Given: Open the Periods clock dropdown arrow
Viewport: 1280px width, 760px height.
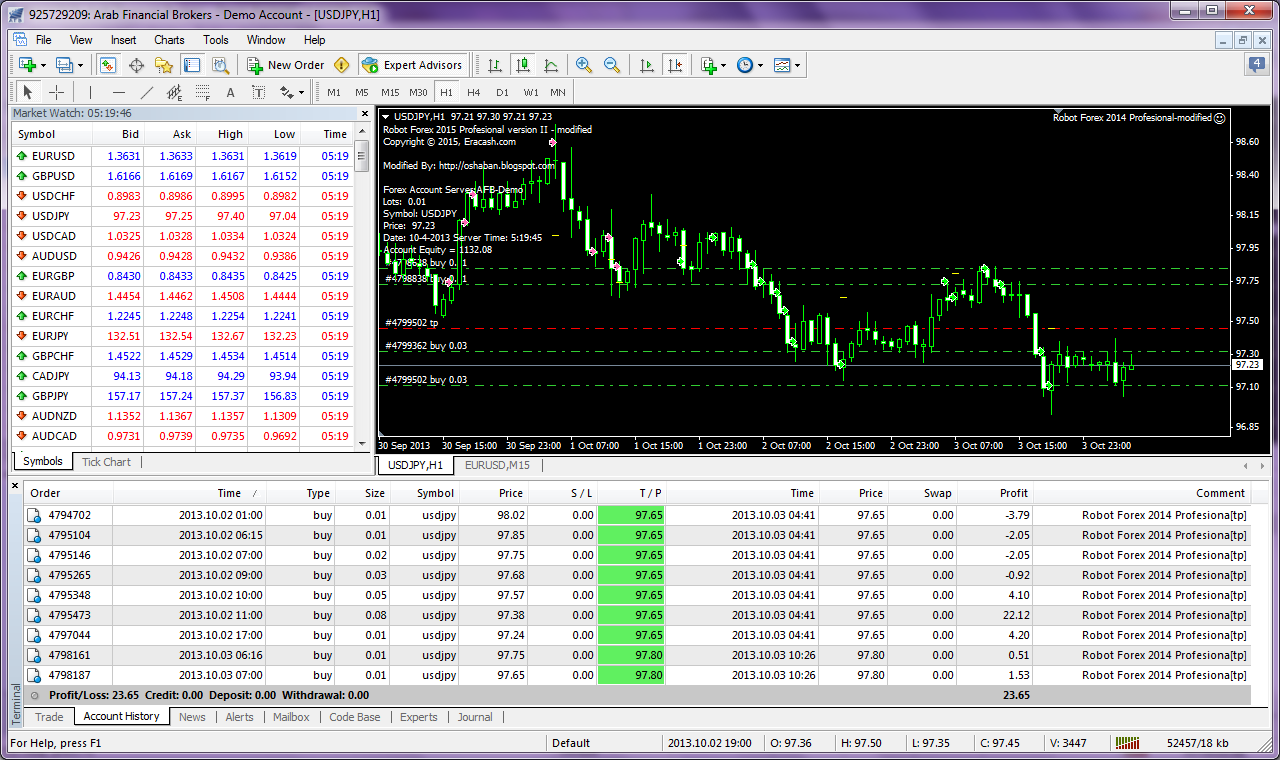Looking at the screenshot, I should [760, 65].
